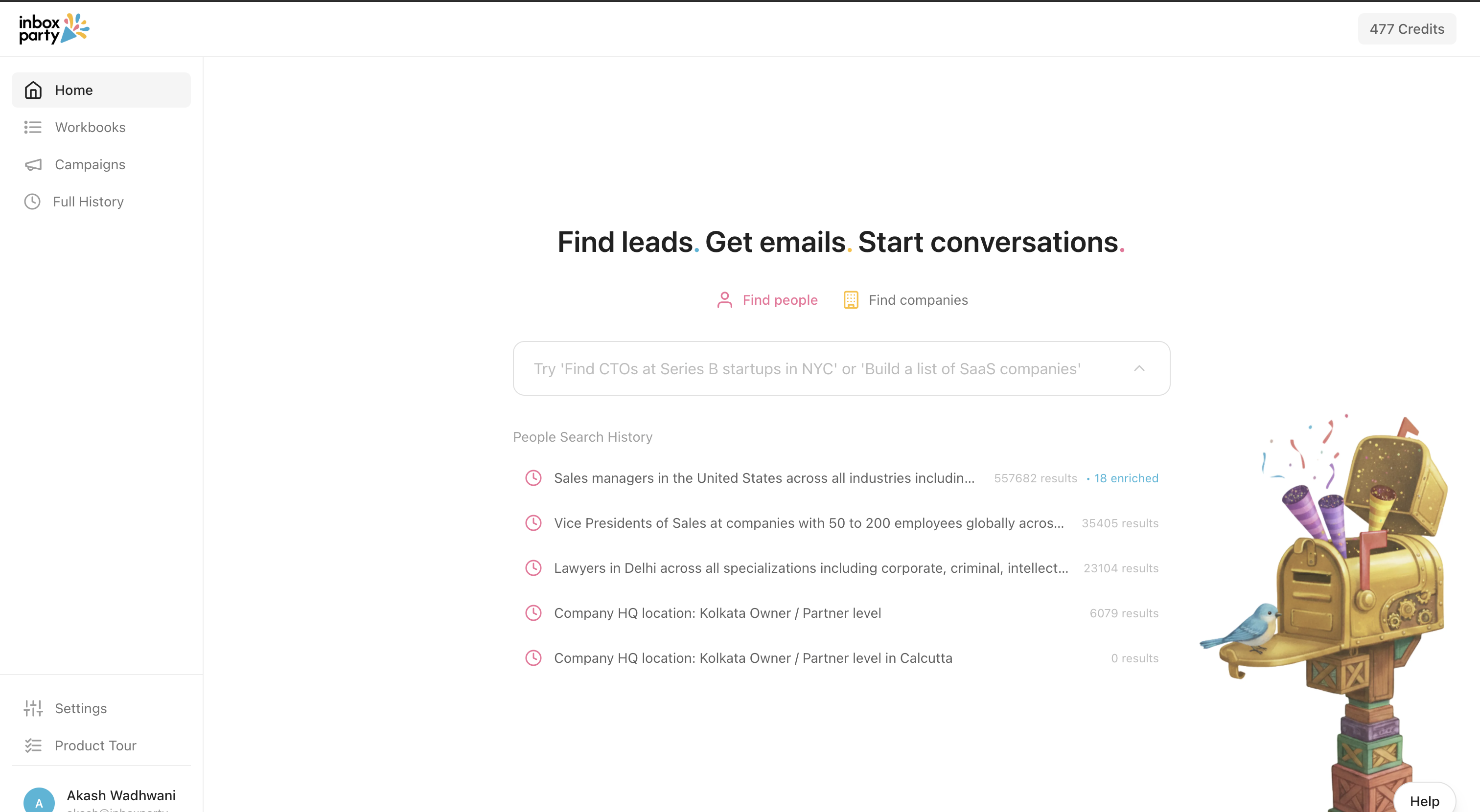Click the Find companies building icon
This screenshot has width=1480, height=812.
(850, 300)
